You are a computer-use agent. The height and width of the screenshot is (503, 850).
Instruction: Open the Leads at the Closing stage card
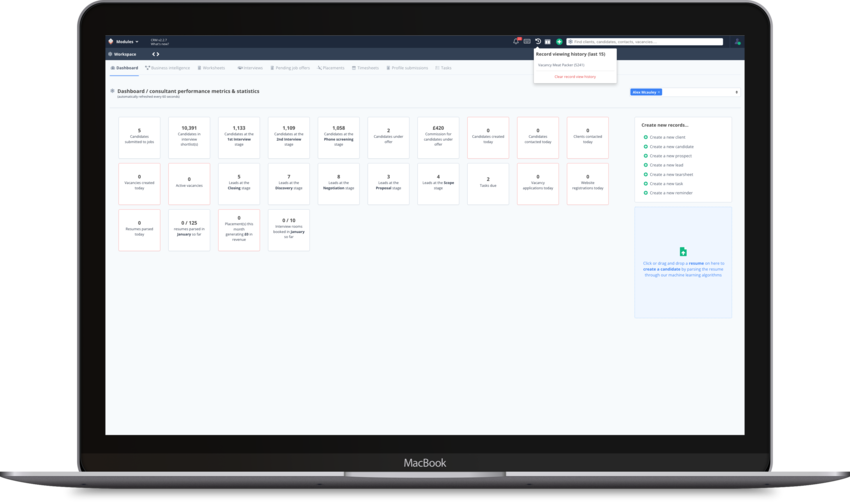tap(239, 184)
